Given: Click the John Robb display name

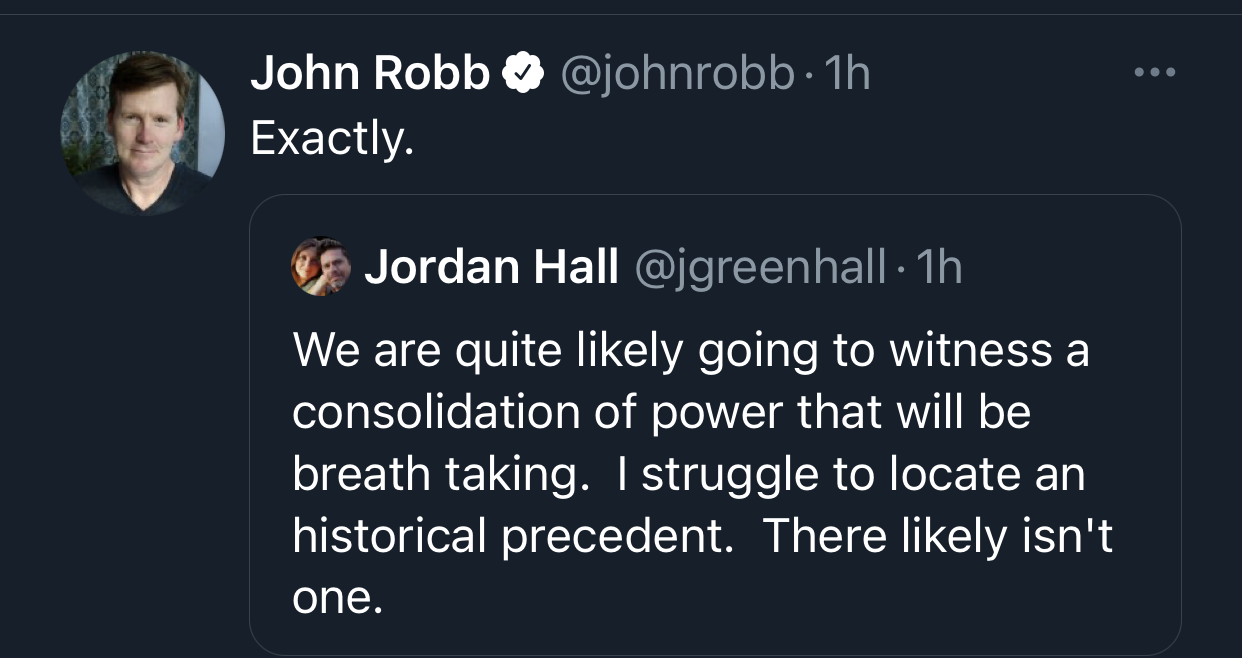Looking at the screenshot, I should (370, 74).
